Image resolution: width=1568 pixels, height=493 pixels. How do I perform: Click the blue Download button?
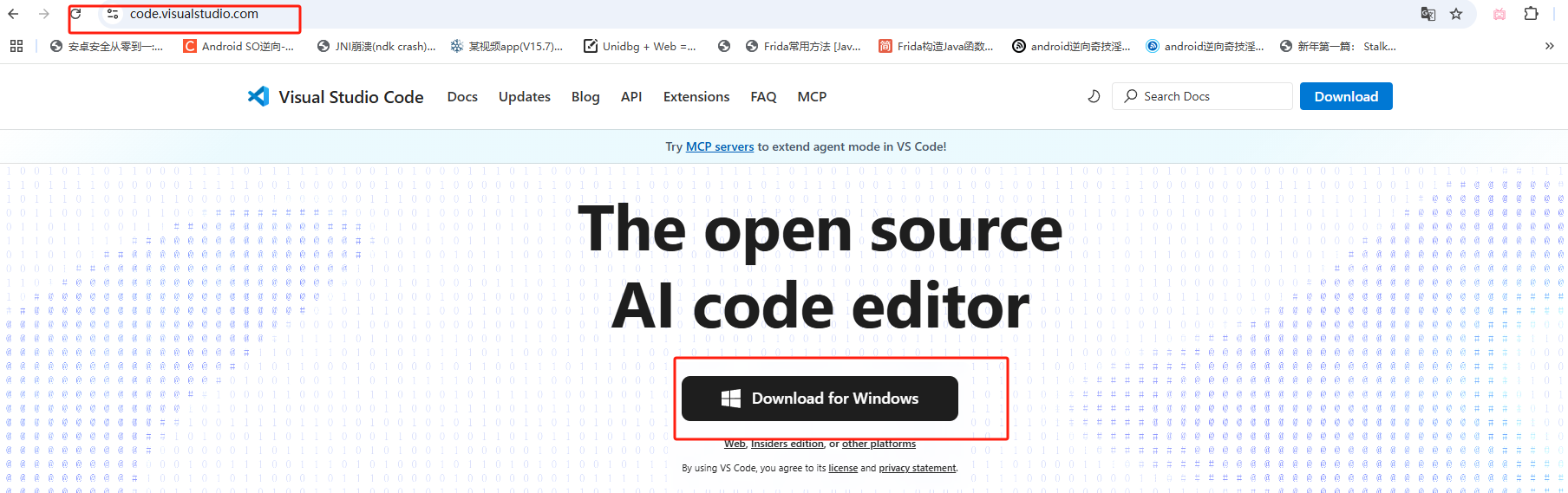point(1346,96)
